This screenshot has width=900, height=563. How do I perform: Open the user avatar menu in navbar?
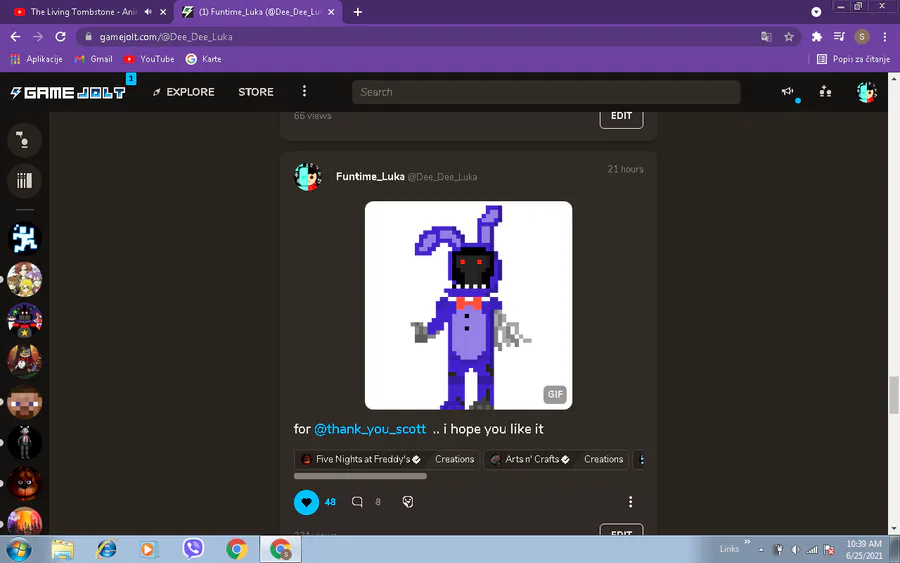pyautogui.click(x=866, y=92)
